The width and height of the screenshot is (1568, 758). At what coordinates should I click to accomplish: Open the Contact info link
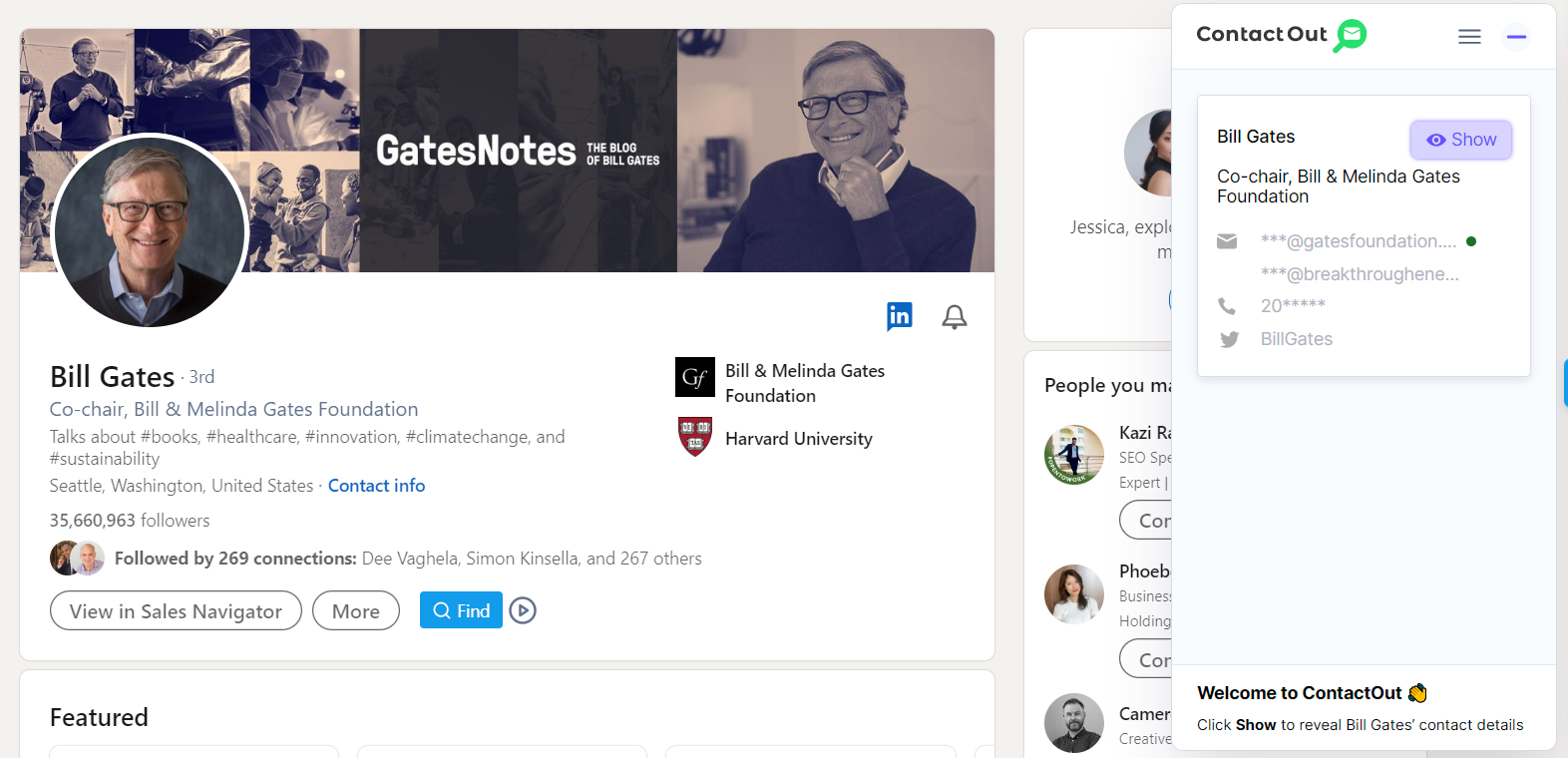point(376,486)
